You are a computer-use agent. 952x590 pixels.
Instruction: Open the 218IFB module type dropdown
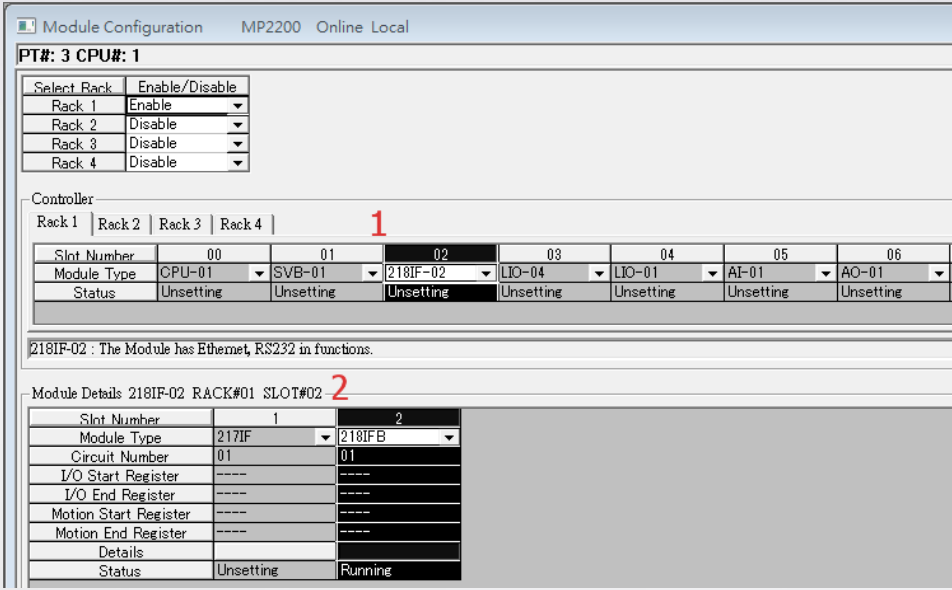pyautogui.click(x=449, y=437)
